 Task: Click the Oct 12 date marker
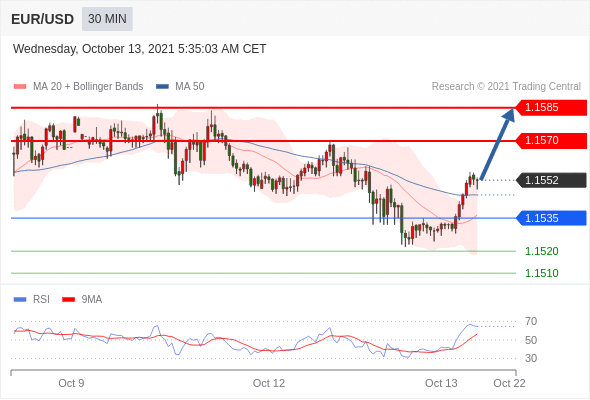[269, 383]
